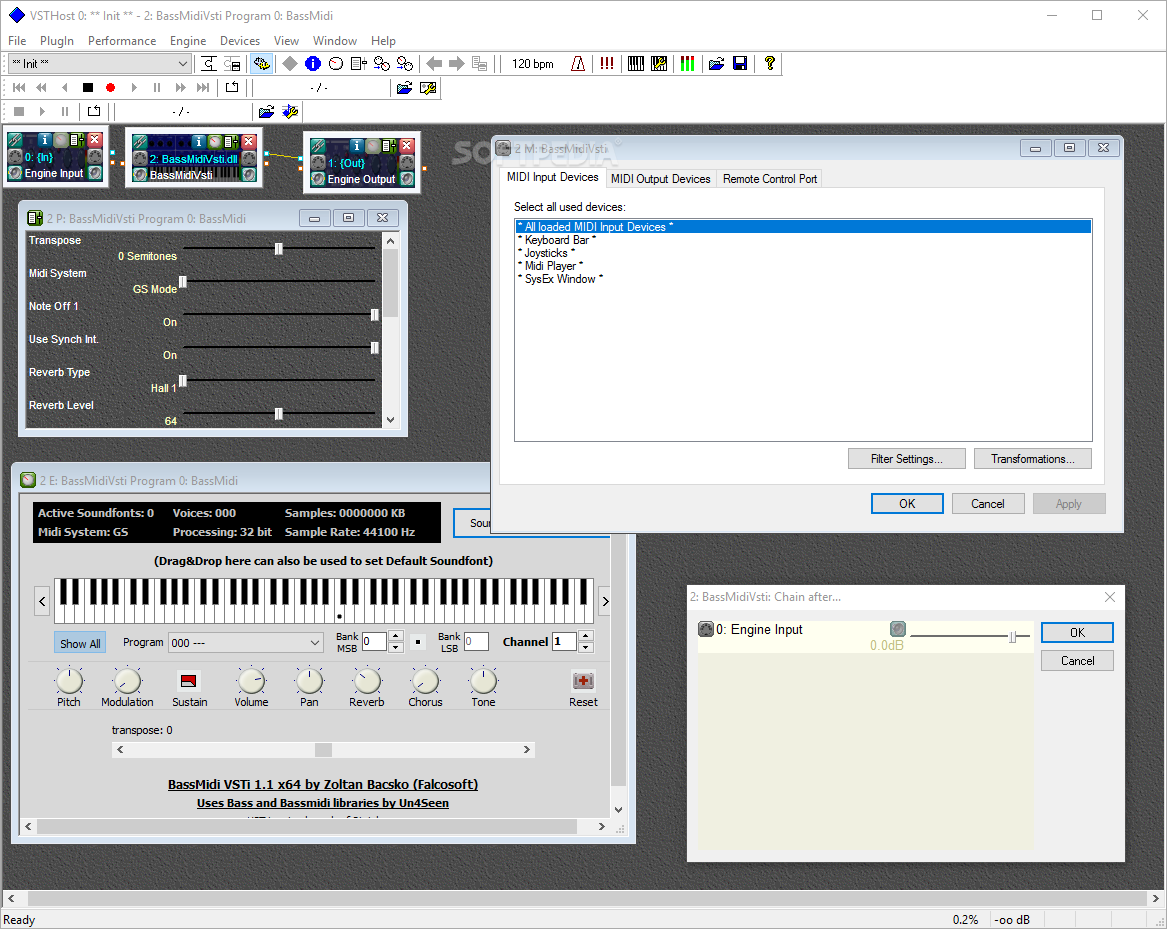
Task: Open the Init bank dropdown
Action: click(183, 64)
